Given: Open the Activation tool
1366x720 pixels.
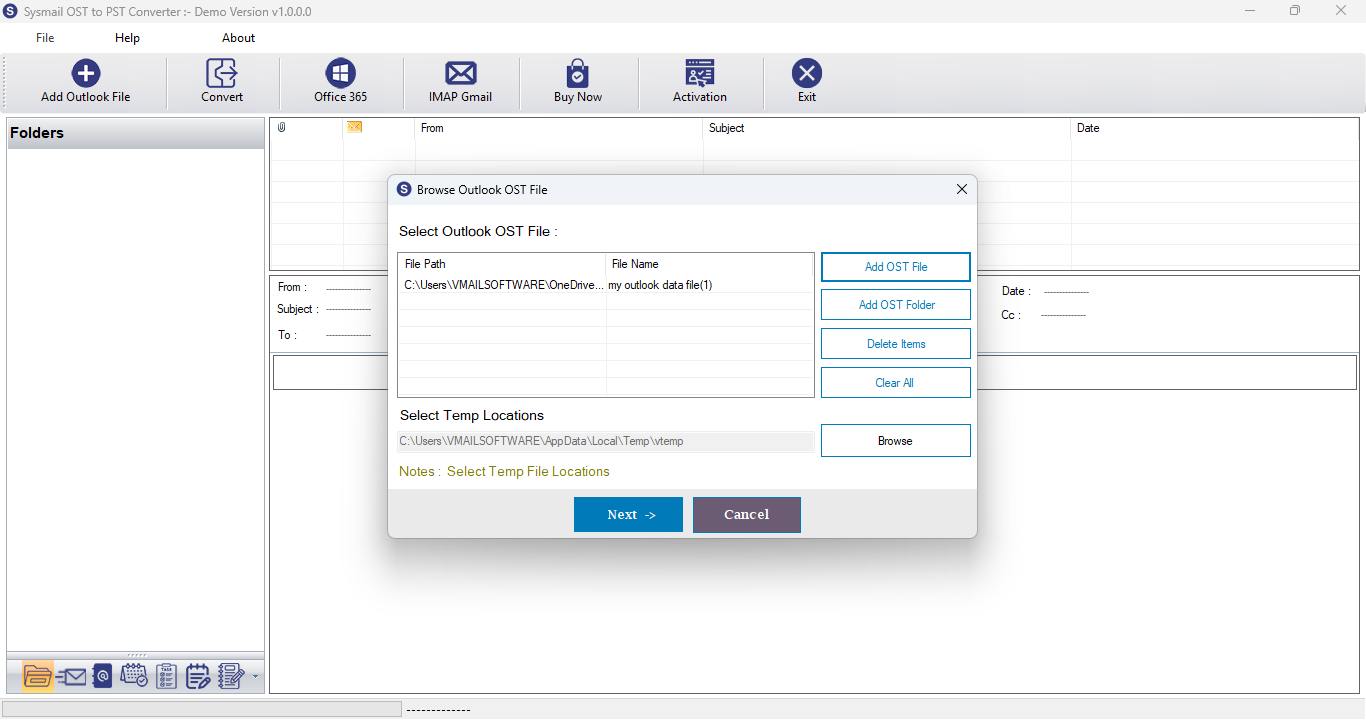Looking at the screenshot, I should coord(699,80).
